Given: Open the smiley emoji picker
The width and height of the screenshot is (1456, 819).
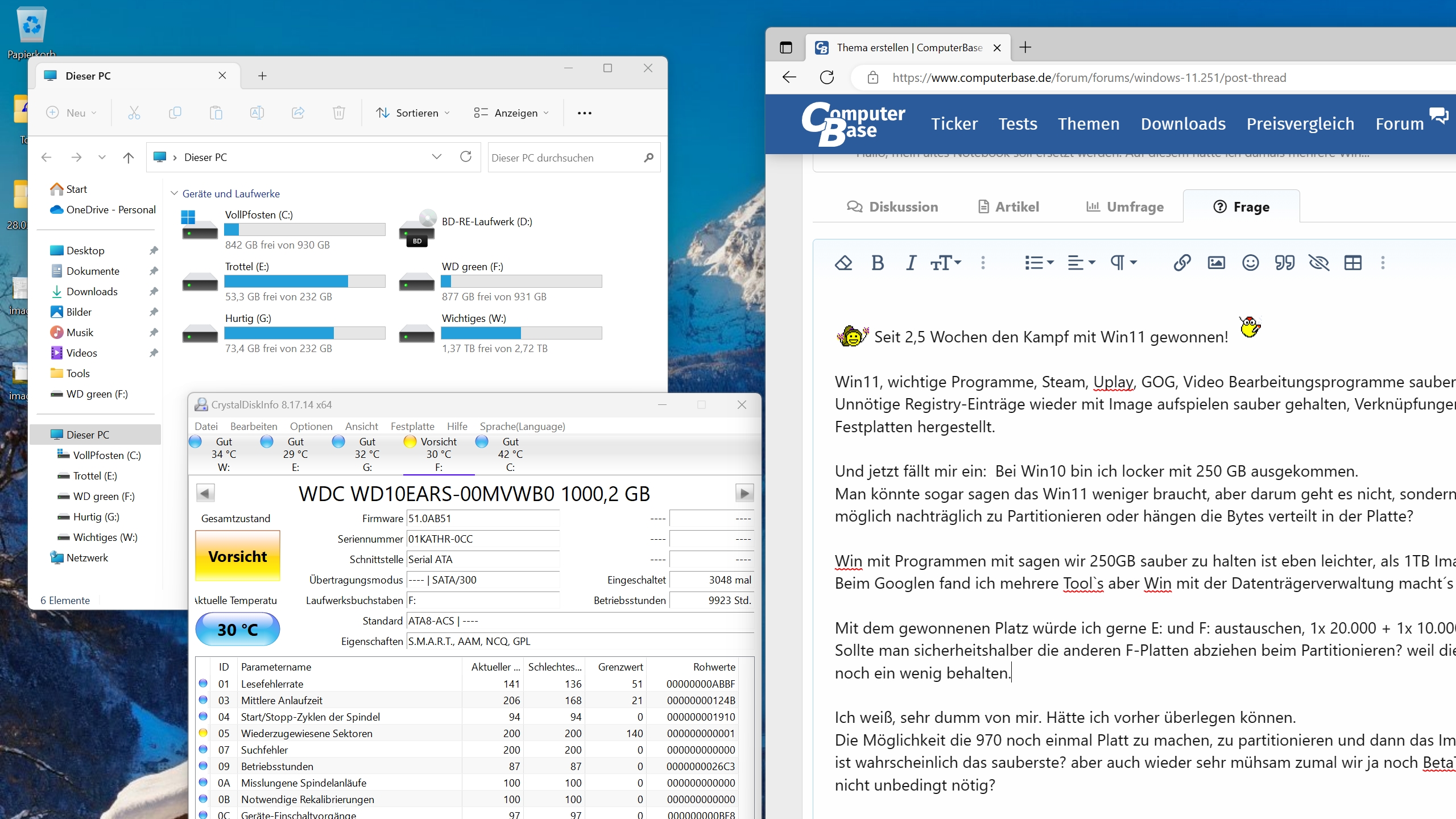Looking at the screenshot, I should pyautogui.click(x=1250, y=263).
